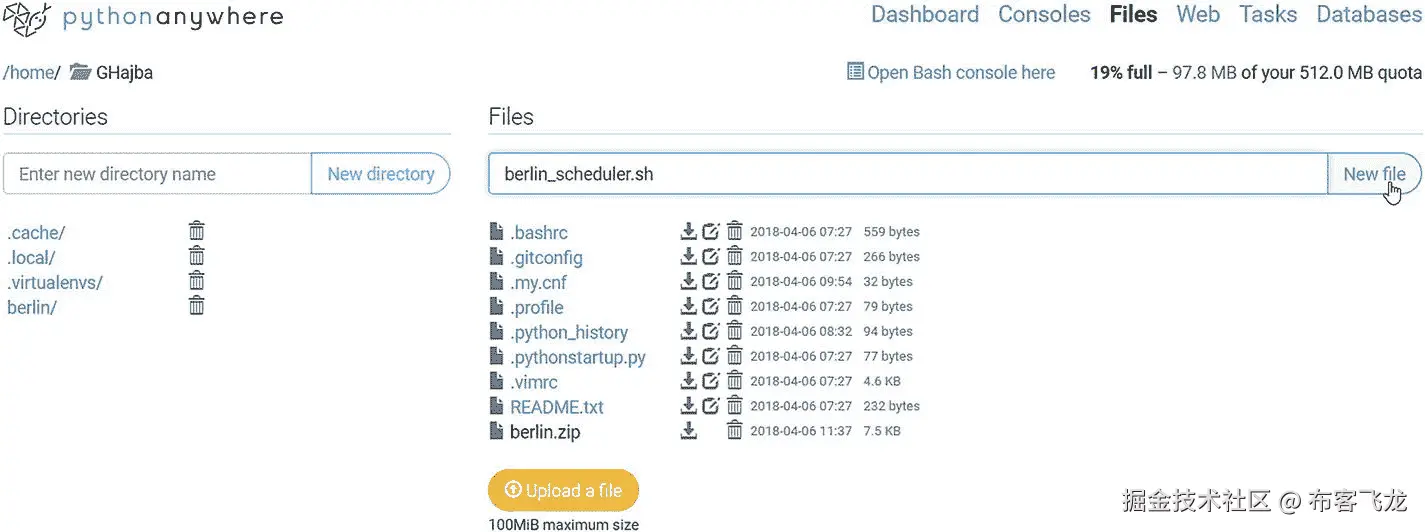Delete the .gitconfig file

point(734,256)
